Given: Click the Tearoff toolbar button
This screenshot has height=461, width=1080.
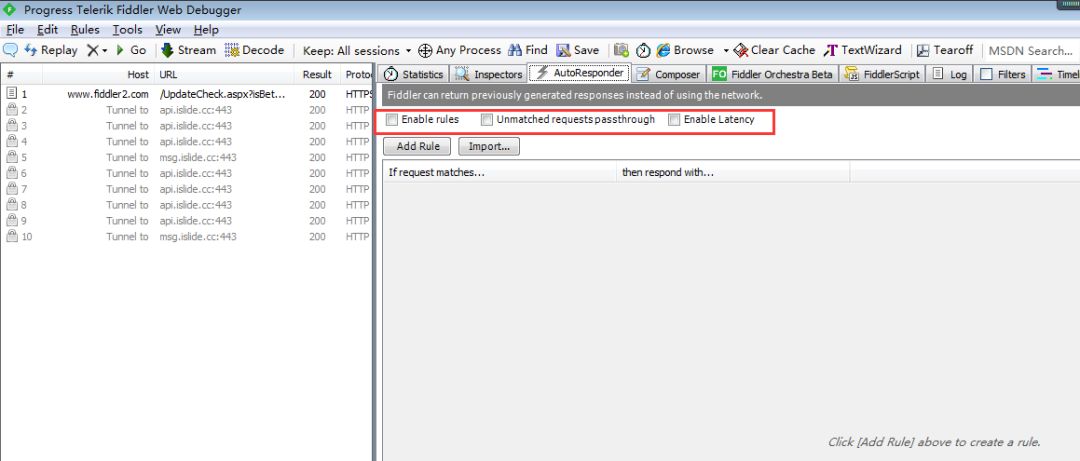Looking at the screenshot, I should [x=944, y=50].
